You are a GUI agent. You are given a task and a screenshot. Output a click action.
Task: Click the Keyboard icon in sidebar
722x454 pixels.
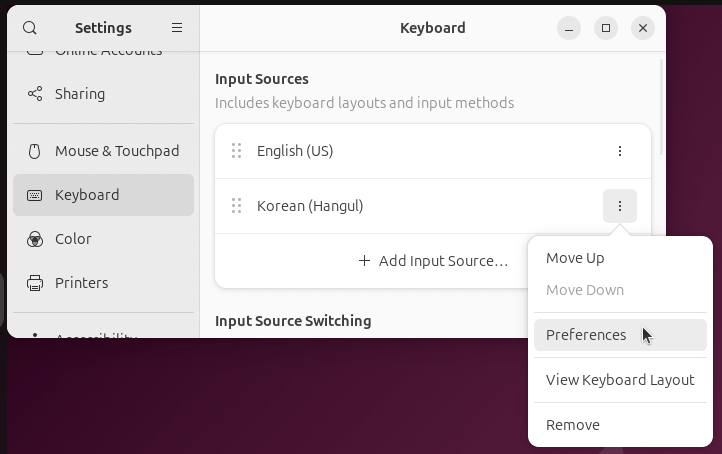[35, 195]
